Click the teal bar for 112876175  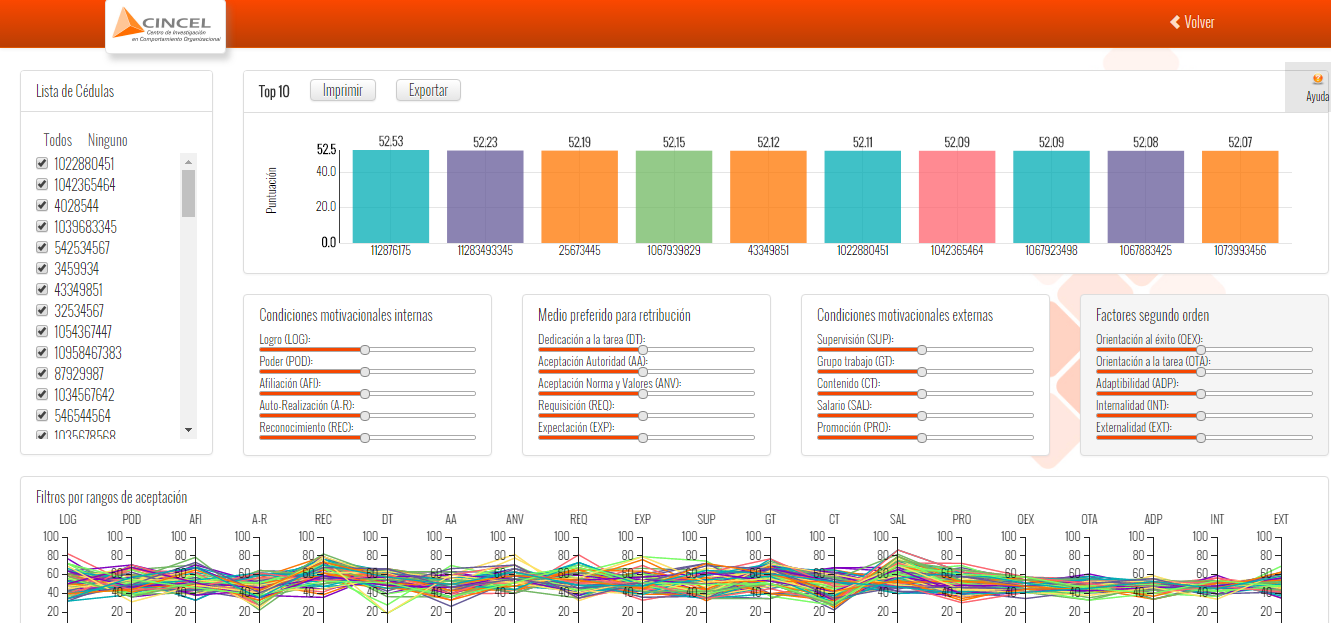(390, 196)
